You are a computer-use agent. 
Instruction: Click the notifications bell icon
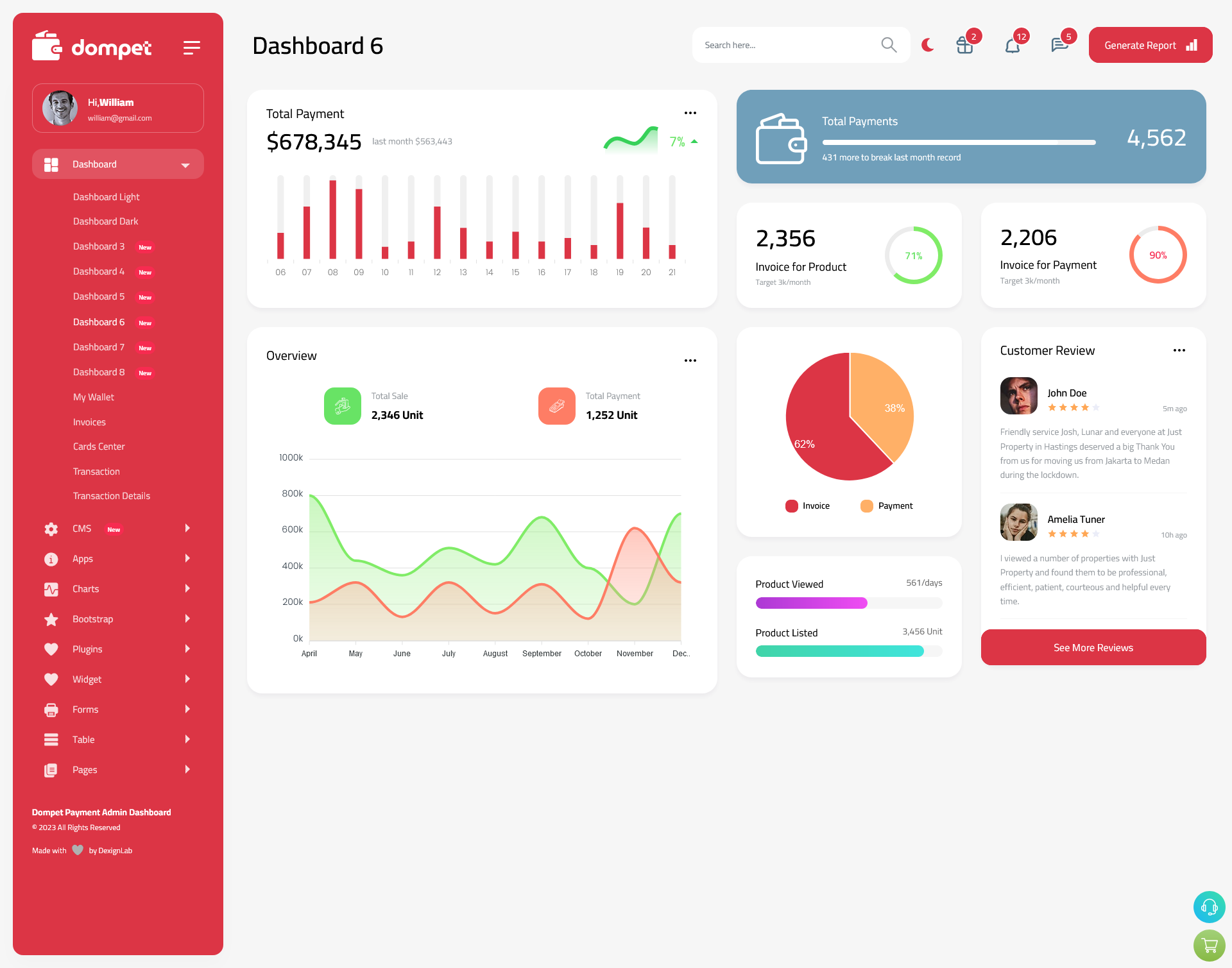pos(1013,44)
